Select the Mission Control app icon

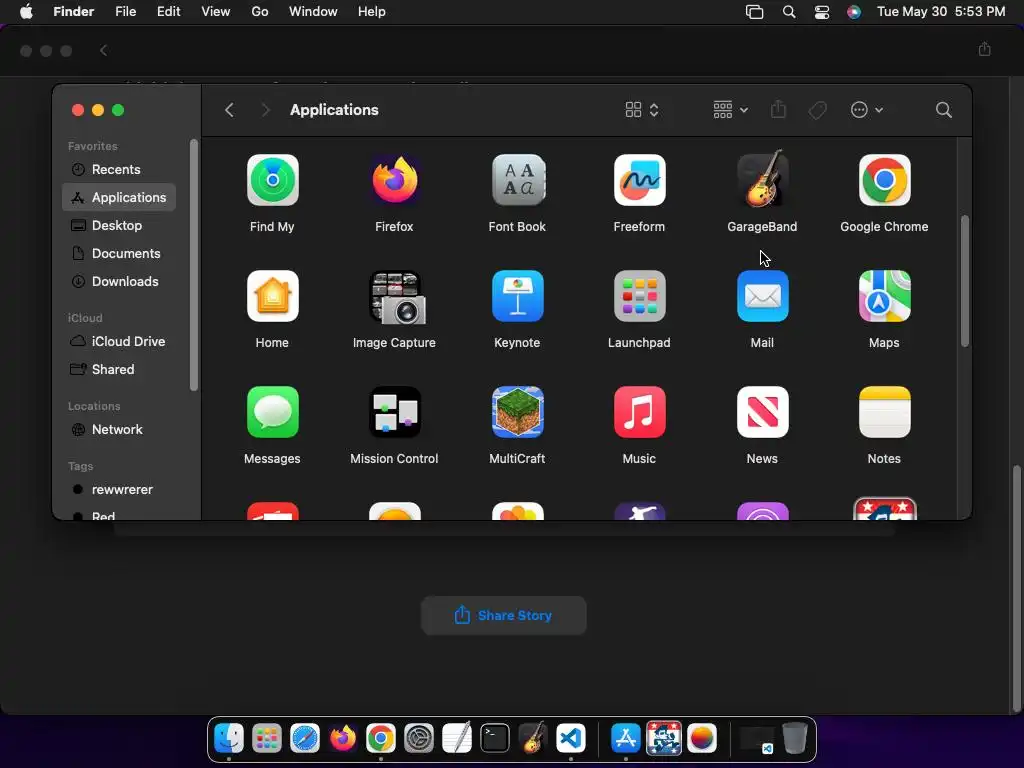(394, 412)
